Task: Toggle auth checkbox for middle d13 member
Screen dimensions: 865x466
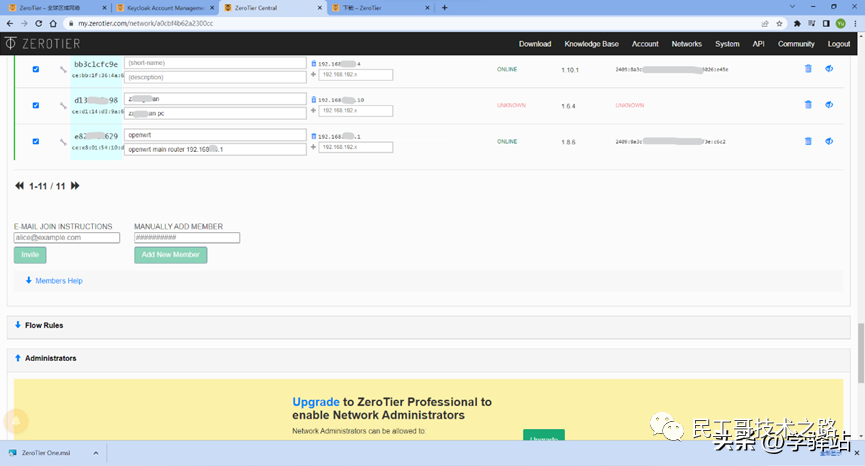Action: pos(36,105)
